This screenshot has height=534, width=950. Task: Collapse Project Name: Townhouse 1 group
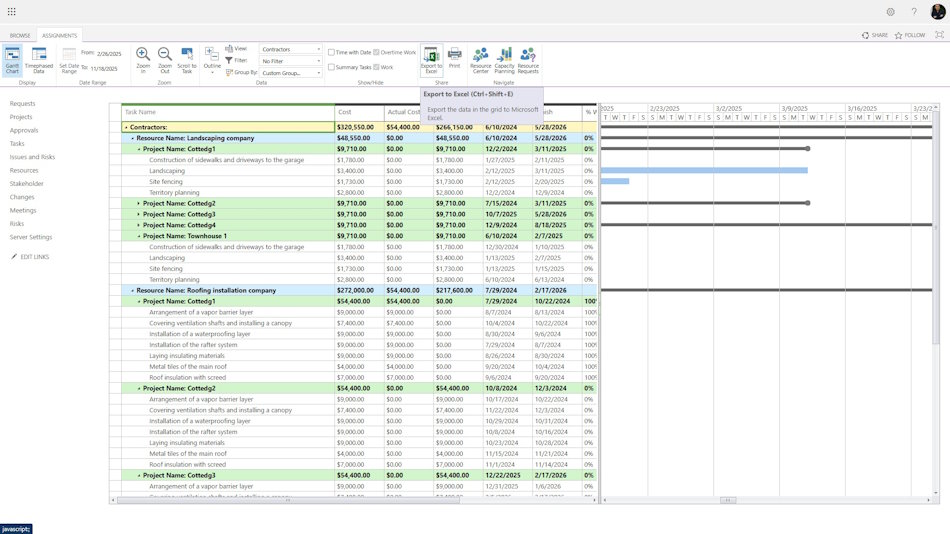coord(139,236)
